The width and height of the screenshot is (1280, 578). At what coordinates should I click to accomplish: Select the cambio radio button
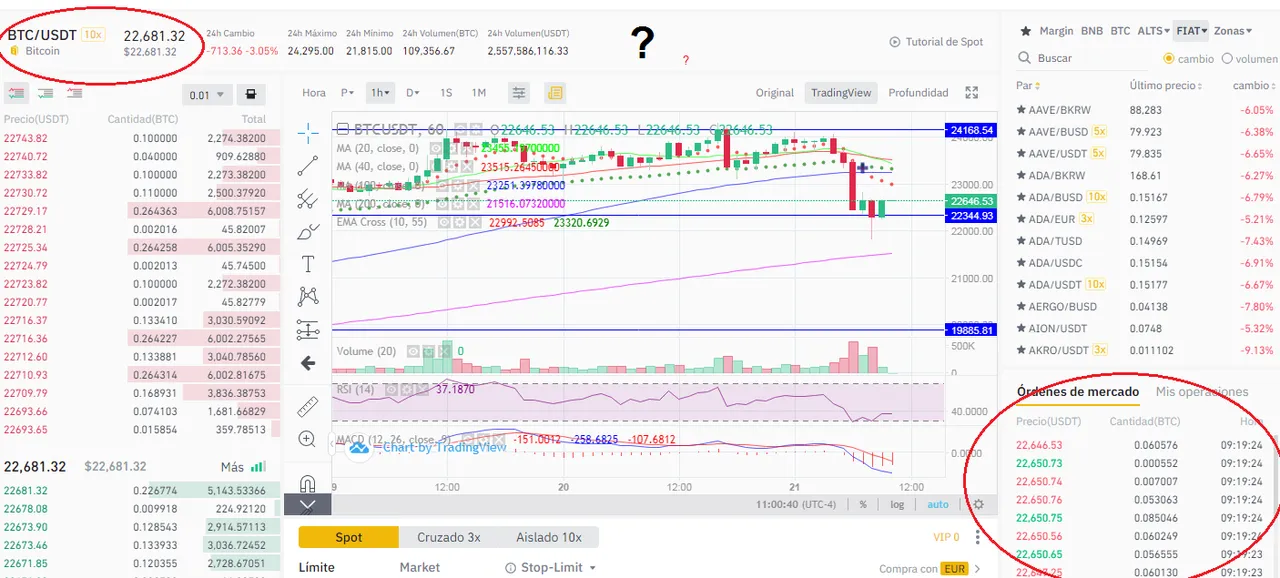[1169, 59]
